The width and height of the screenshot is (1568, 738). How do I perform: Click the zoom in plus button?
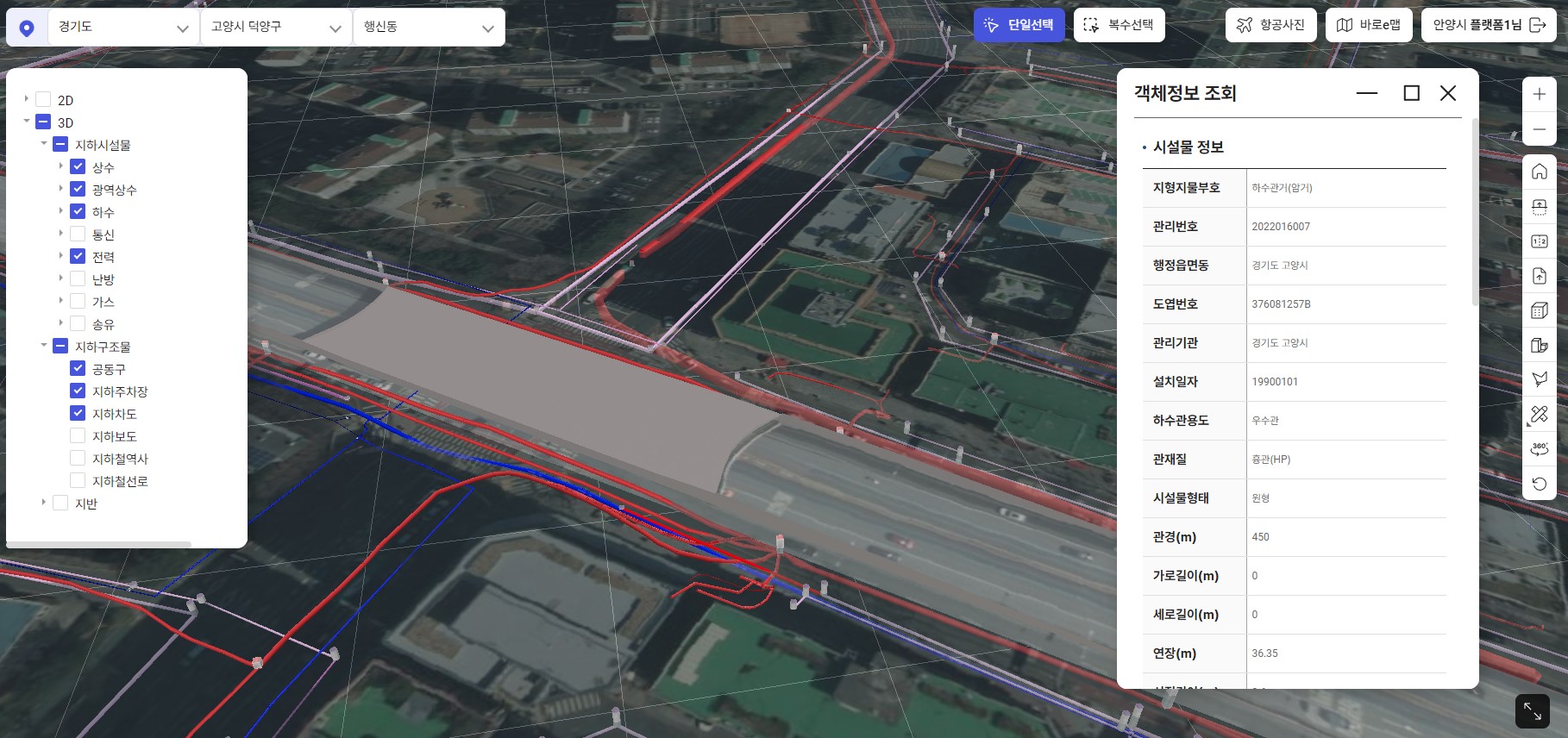tap(1540, 95)
